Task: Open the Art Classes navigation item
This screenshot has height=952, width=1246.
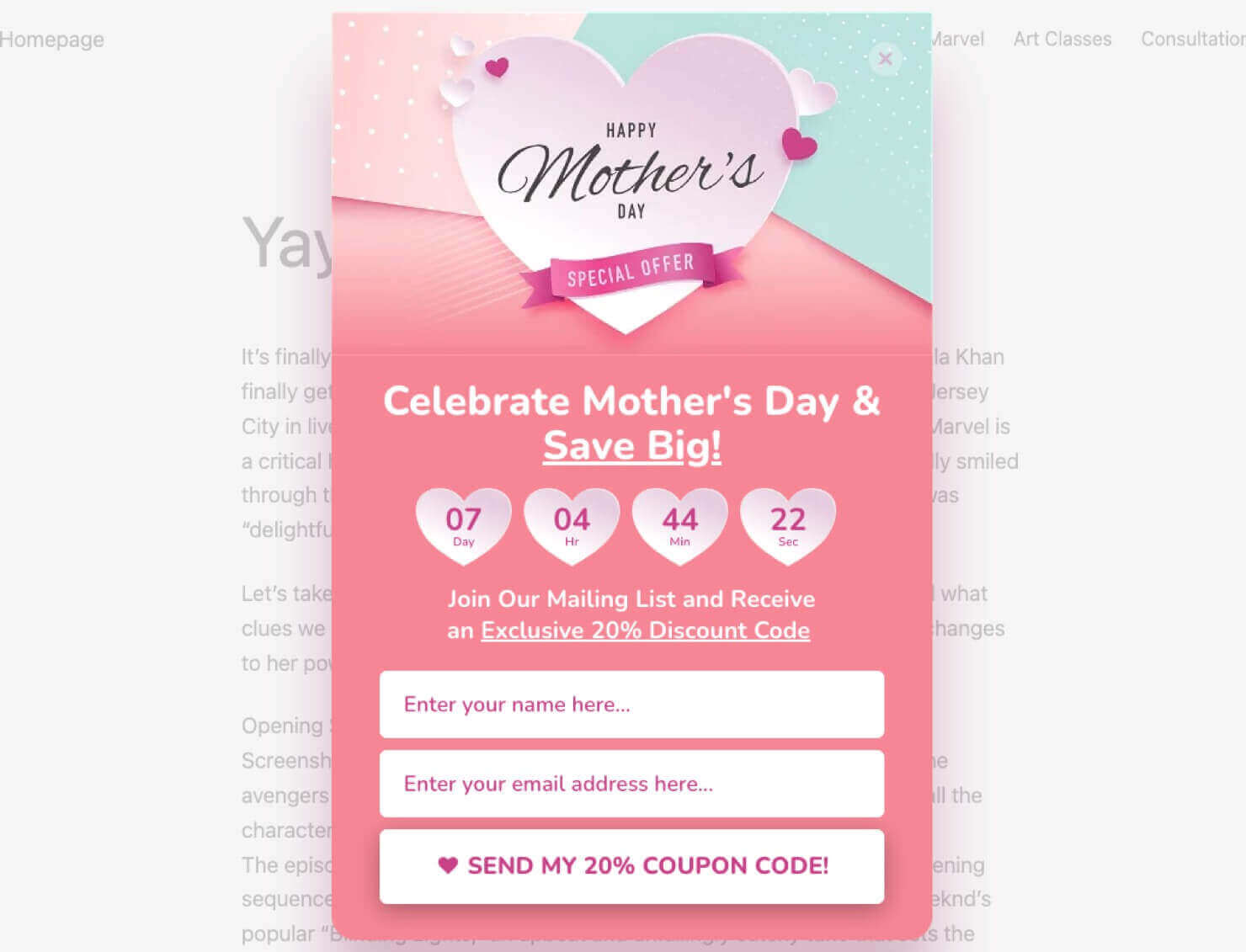Action: [x=1062, y=39]
